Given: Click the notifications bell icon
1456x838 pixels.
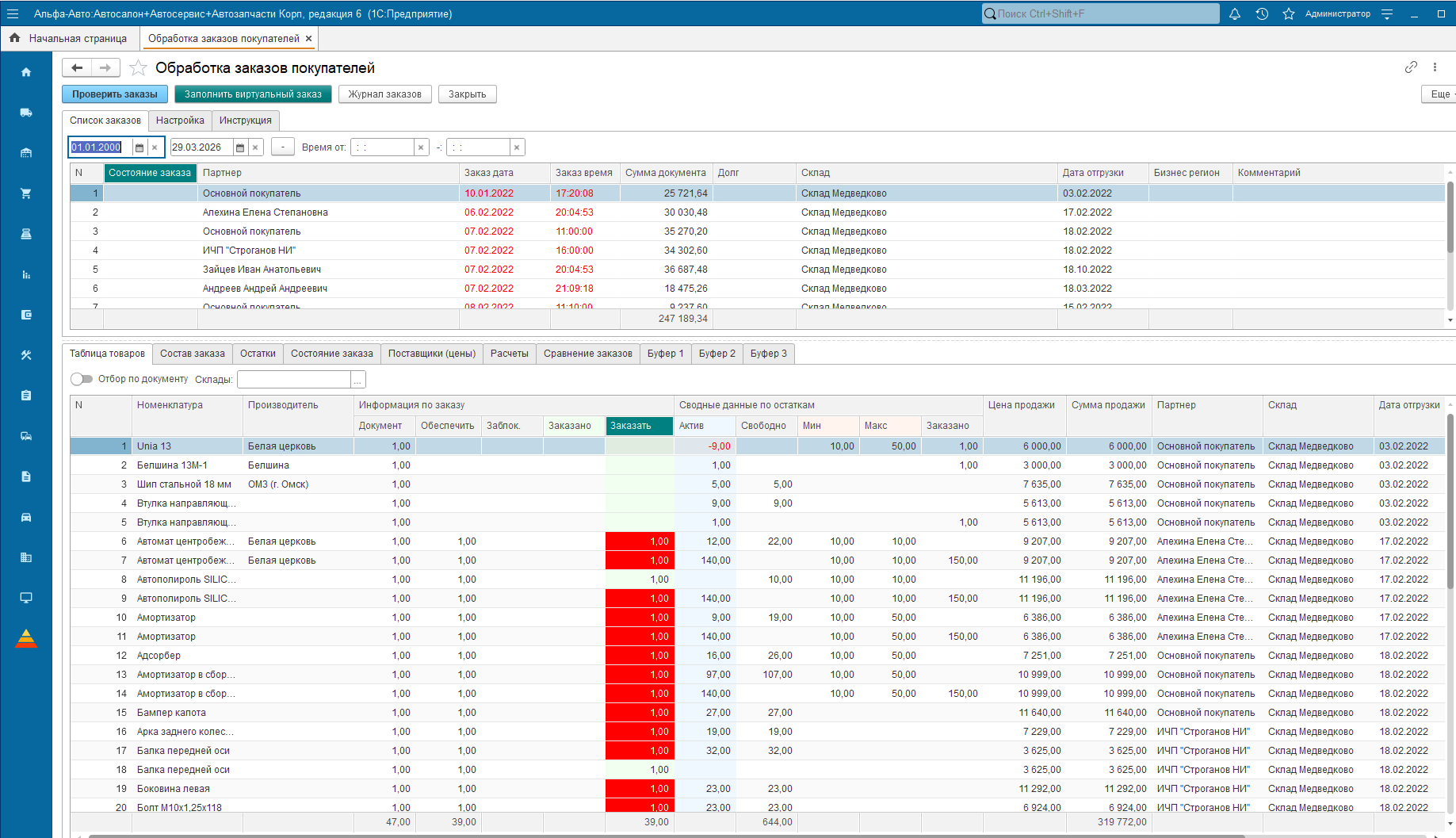Looking at the screenshot, I should pyautogui.click(x=1235, y=14).
